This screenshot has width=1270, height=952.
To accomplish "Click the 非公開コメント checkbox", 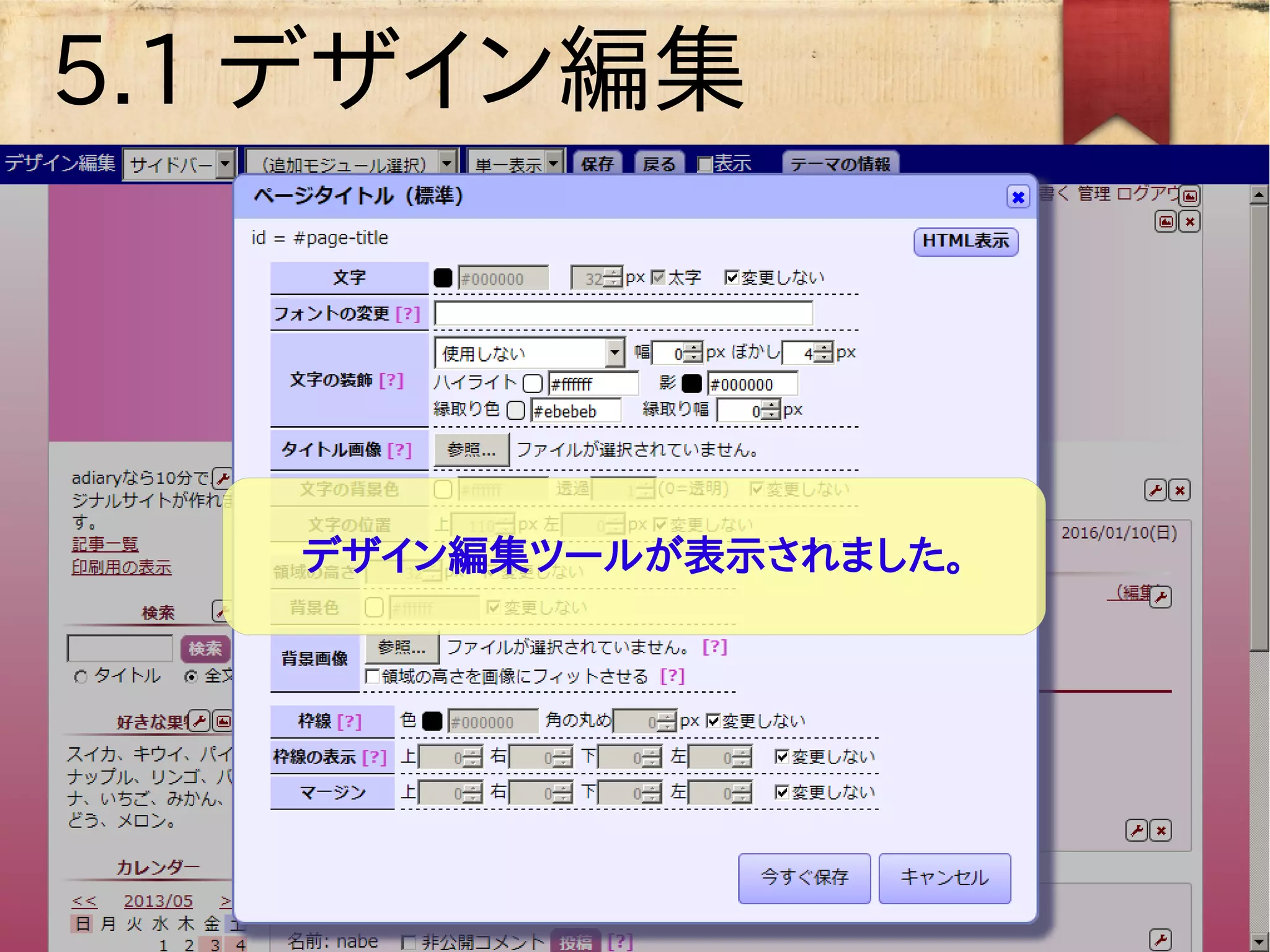I will pyautogui.click(x=408, y=943).
